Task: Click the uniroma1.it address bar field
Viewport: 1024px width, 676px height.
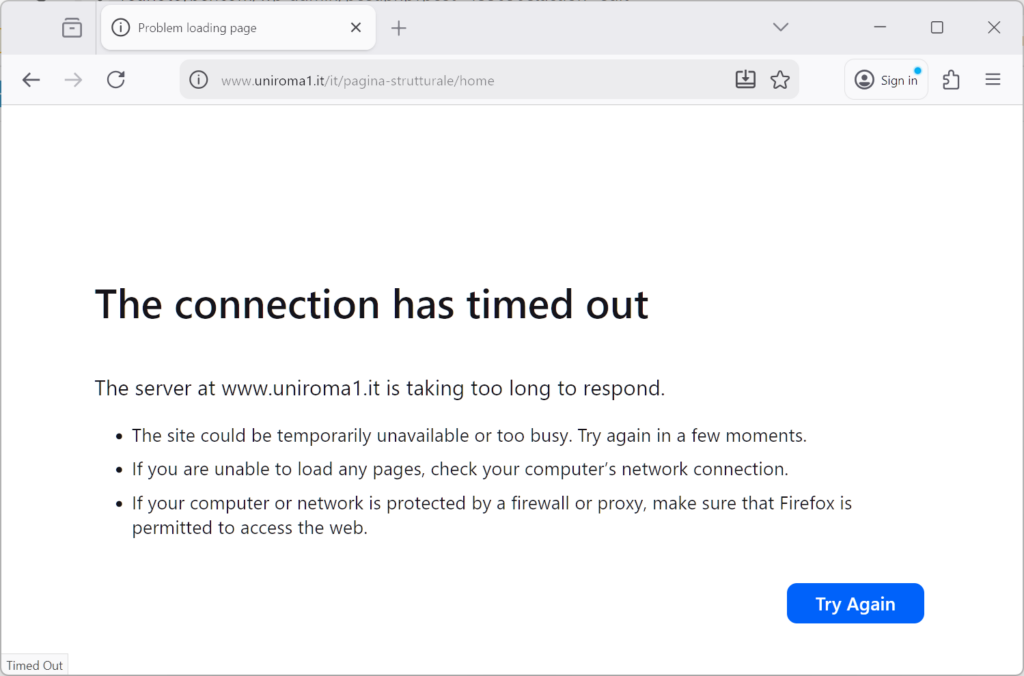Action: (450, 80)
